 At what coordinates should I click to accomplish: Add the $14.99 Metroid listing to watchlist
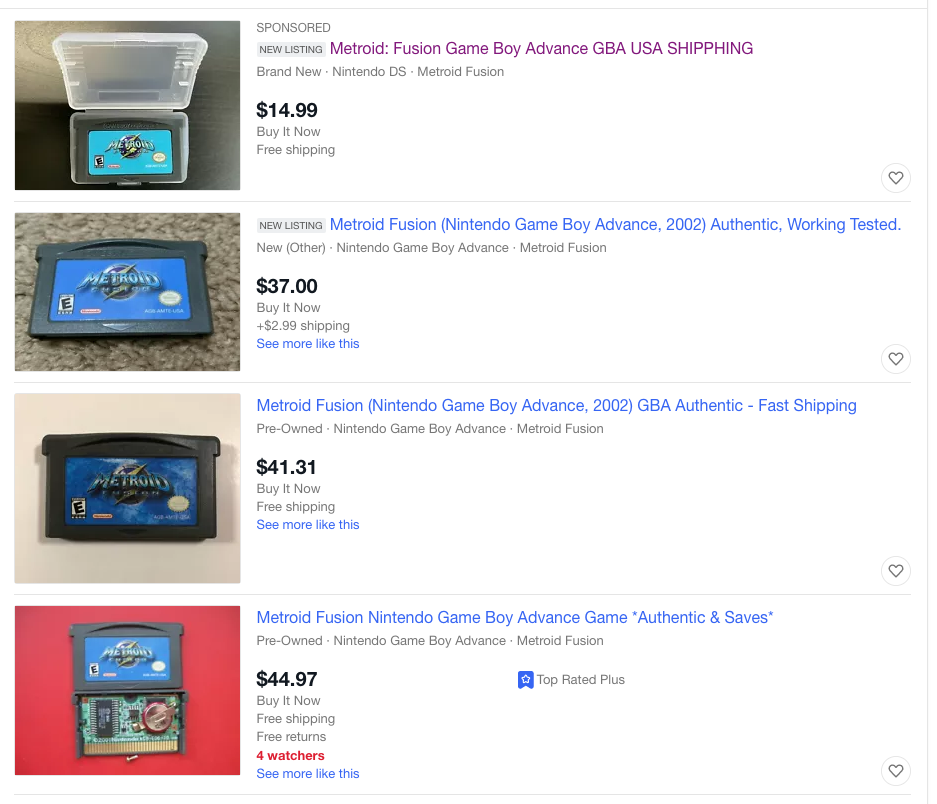[x=895, y=178]
